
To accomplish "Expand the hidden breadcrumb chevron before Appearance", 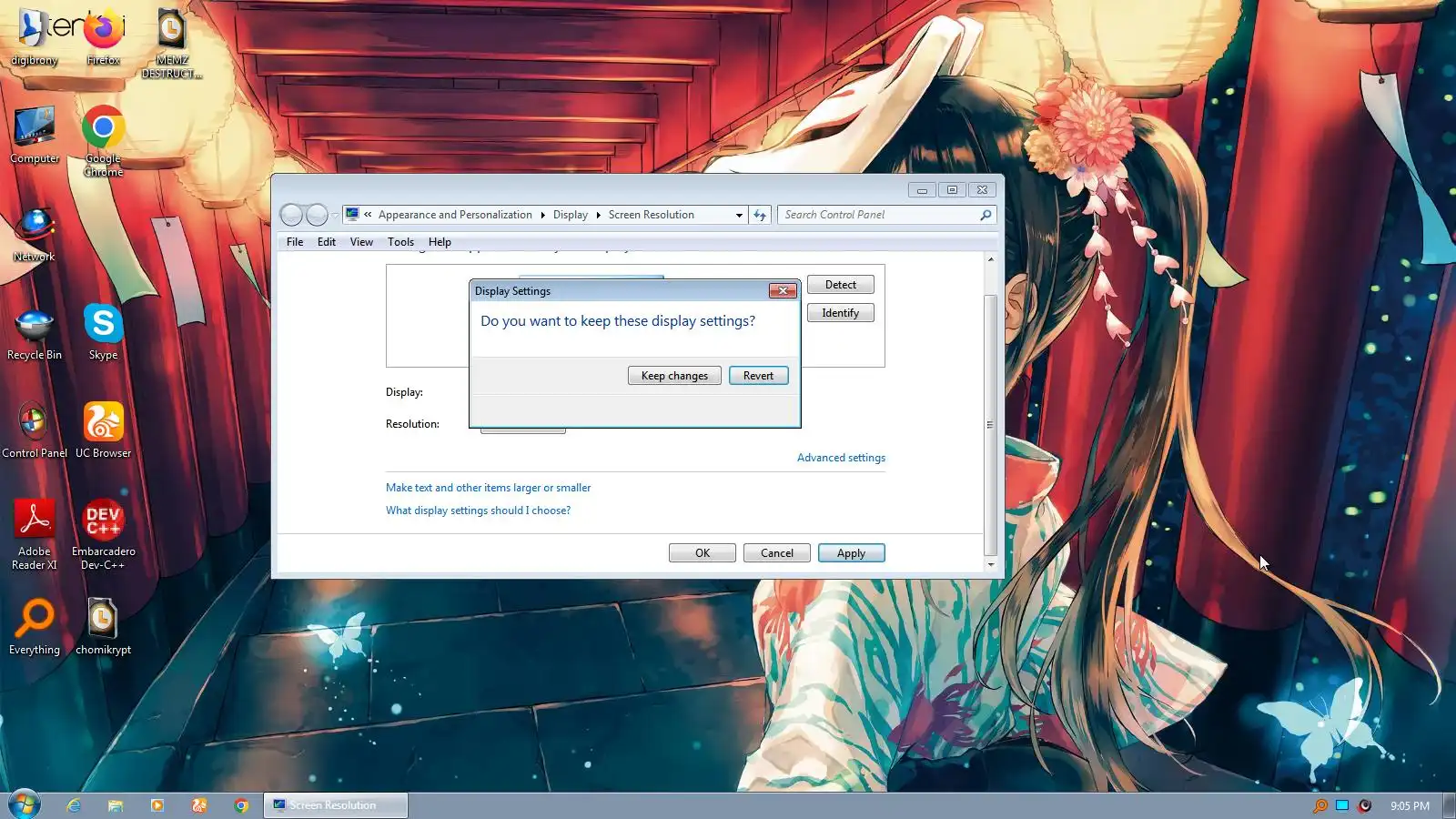I will pyautogui.click(x=368, y=215).
